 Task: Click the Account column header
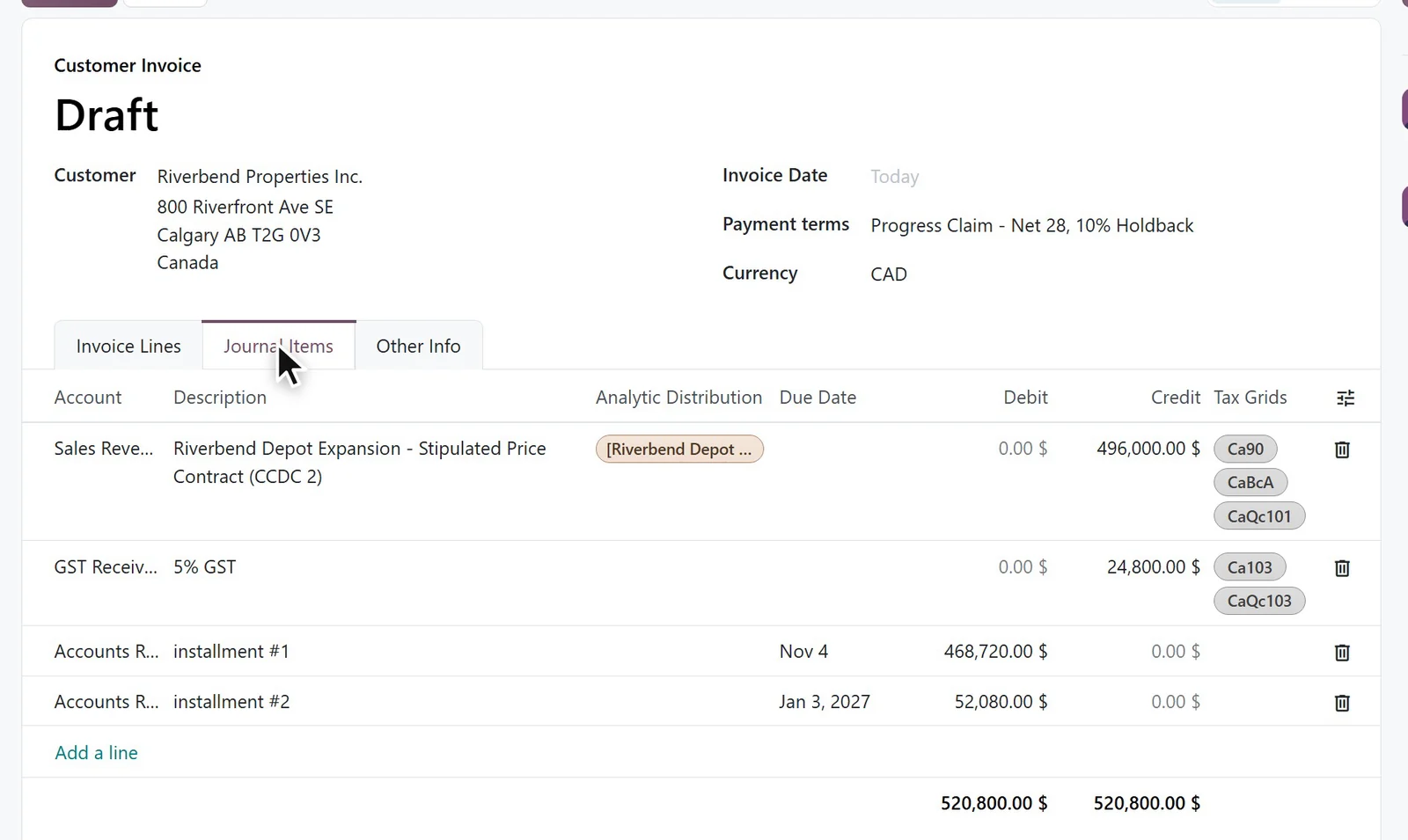click(88, 398)
